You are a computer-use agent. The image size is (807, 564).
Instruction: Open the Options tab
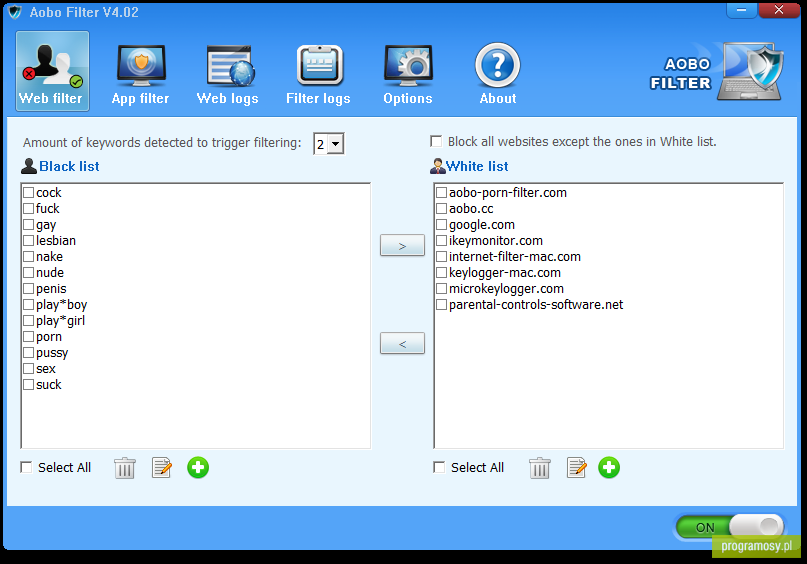(x=408, y=75)
